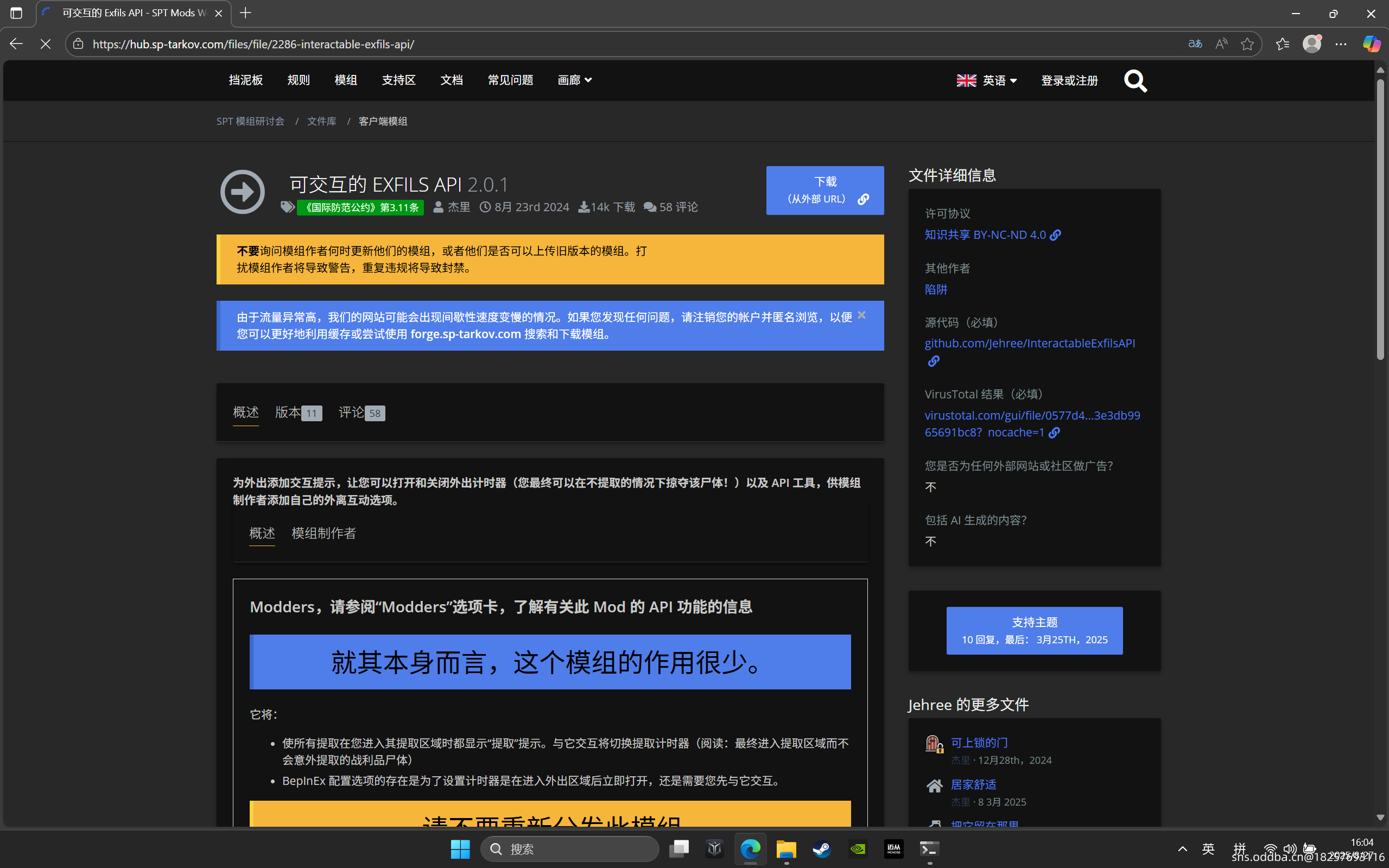Close the Exfils API browser tab

click(x=218, y=13)
